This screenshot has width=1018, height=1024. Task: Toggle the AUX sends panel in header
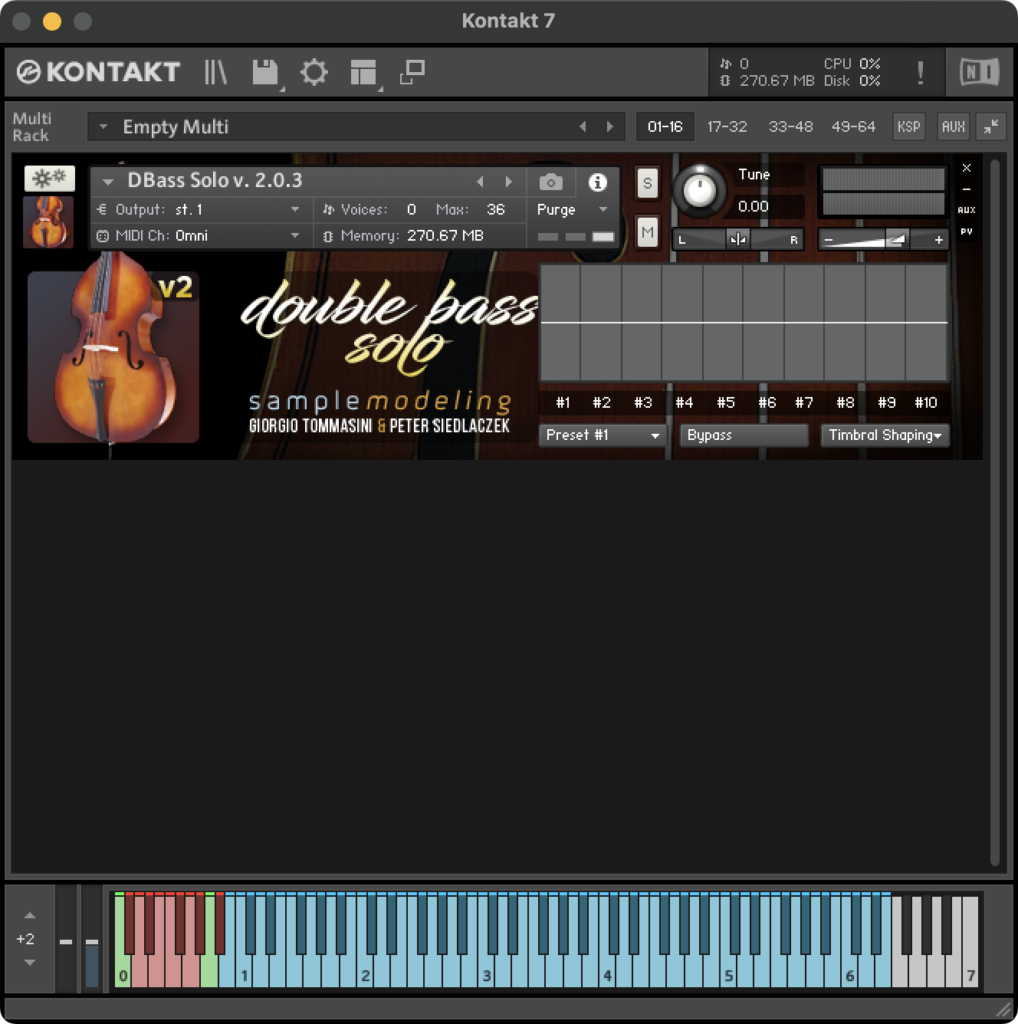coord(953,127)
